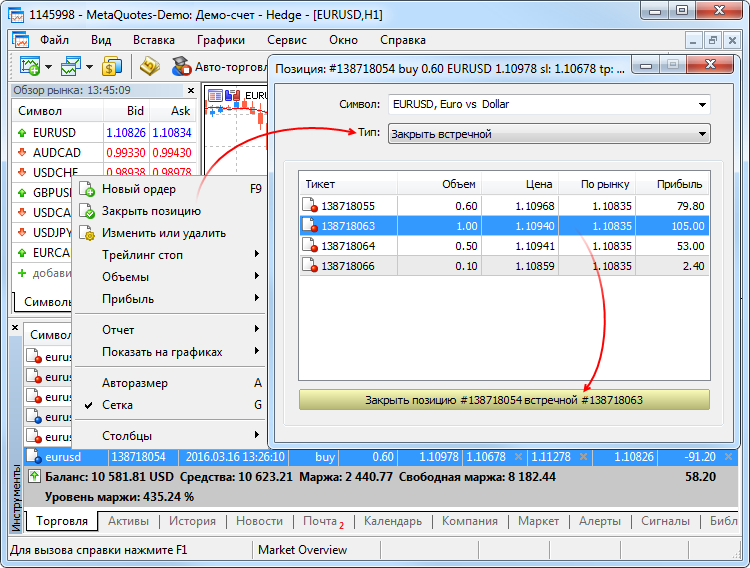Remove stop loss 1.10678 with x
Viewport: 750px width, 568px height.
(x=518, y=457)
